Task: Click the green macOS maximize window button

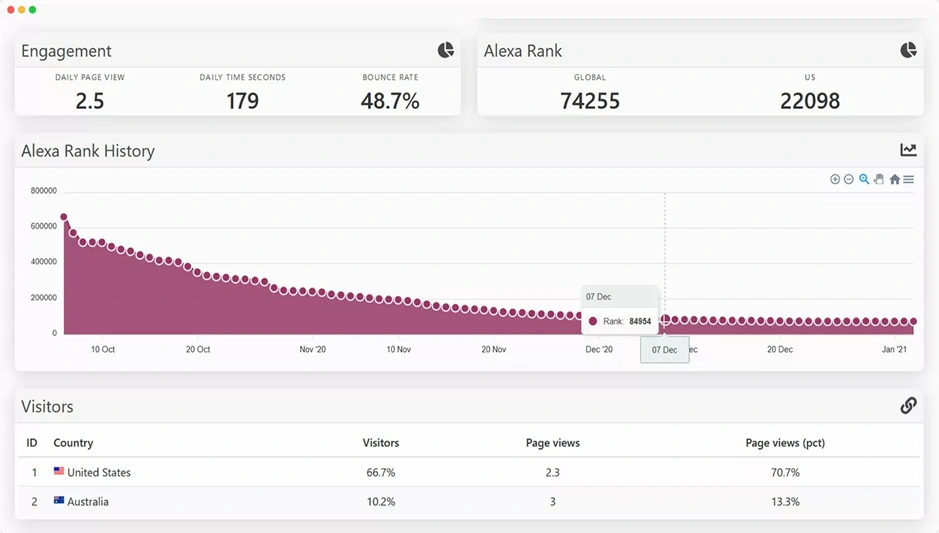Action: [x=33, y=10]
